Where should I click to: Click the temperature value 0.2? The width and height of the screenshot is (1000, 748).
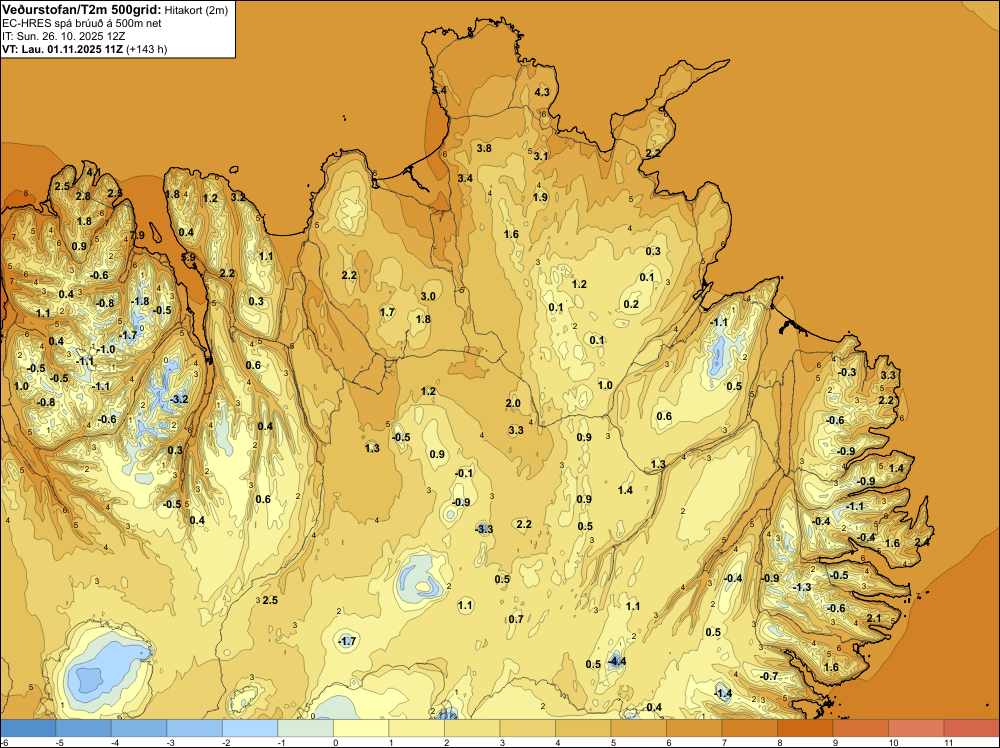[x=631, y=304]
